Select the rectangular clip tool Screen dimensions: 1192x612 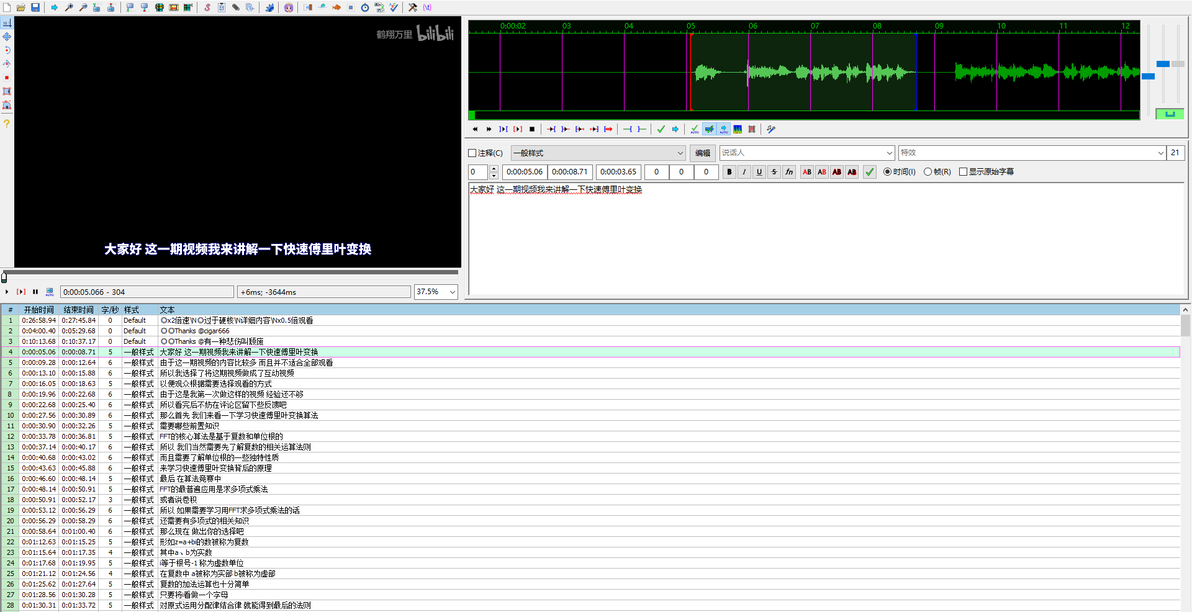[x=7, y=90]
